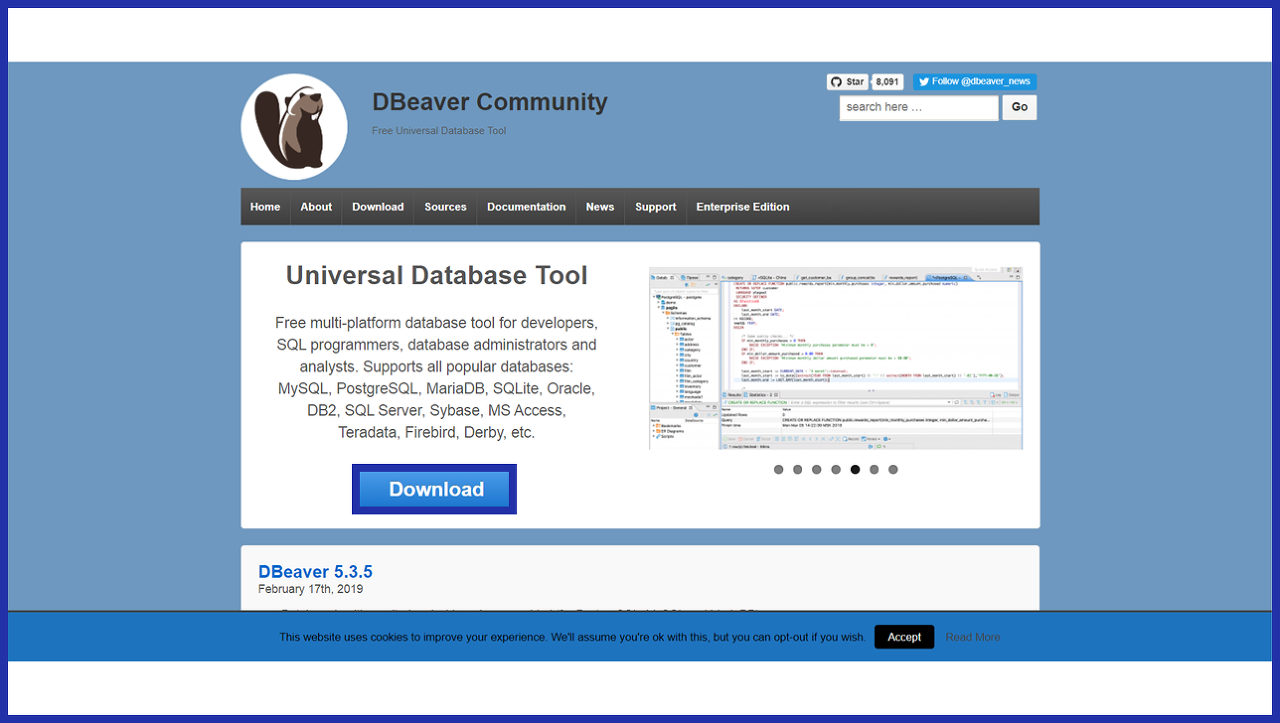Open the Home menu item
Image resolution: width=1280 pixels, height=723 pixels.
(265, 207)
